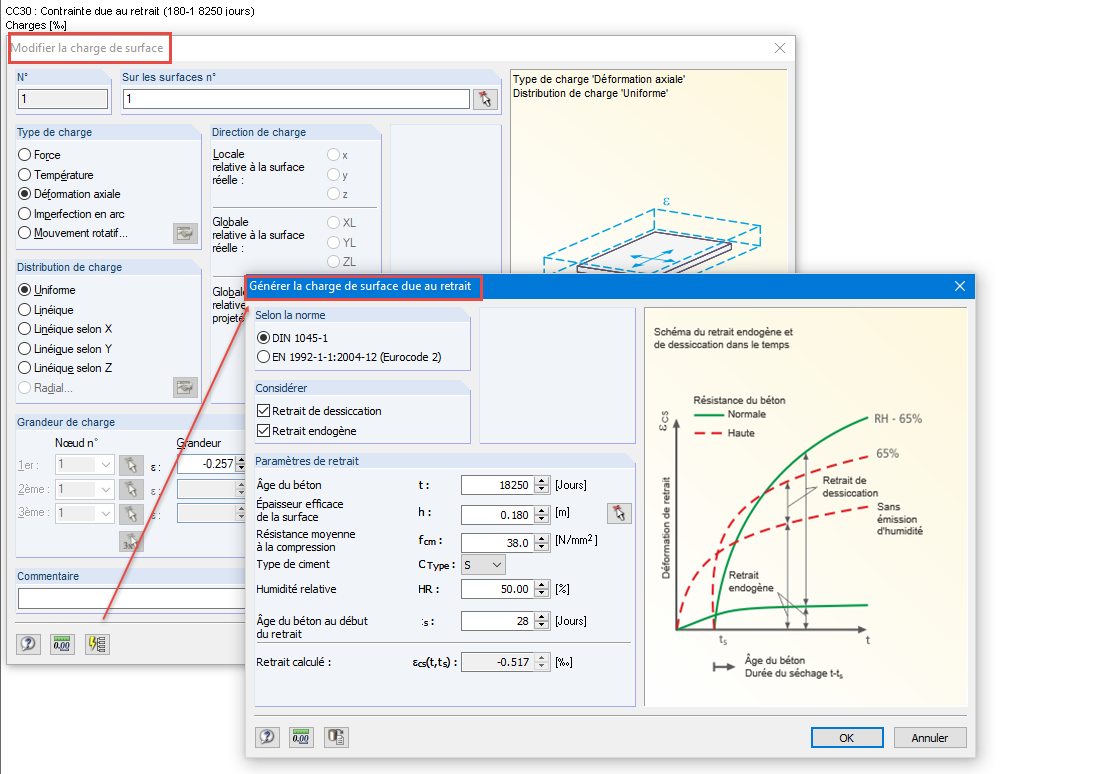Image resolution: width=1116 pixels, height=774 pixels.
Task: Click the humidity field showing 50.00
Action: (x=498, y=589)
